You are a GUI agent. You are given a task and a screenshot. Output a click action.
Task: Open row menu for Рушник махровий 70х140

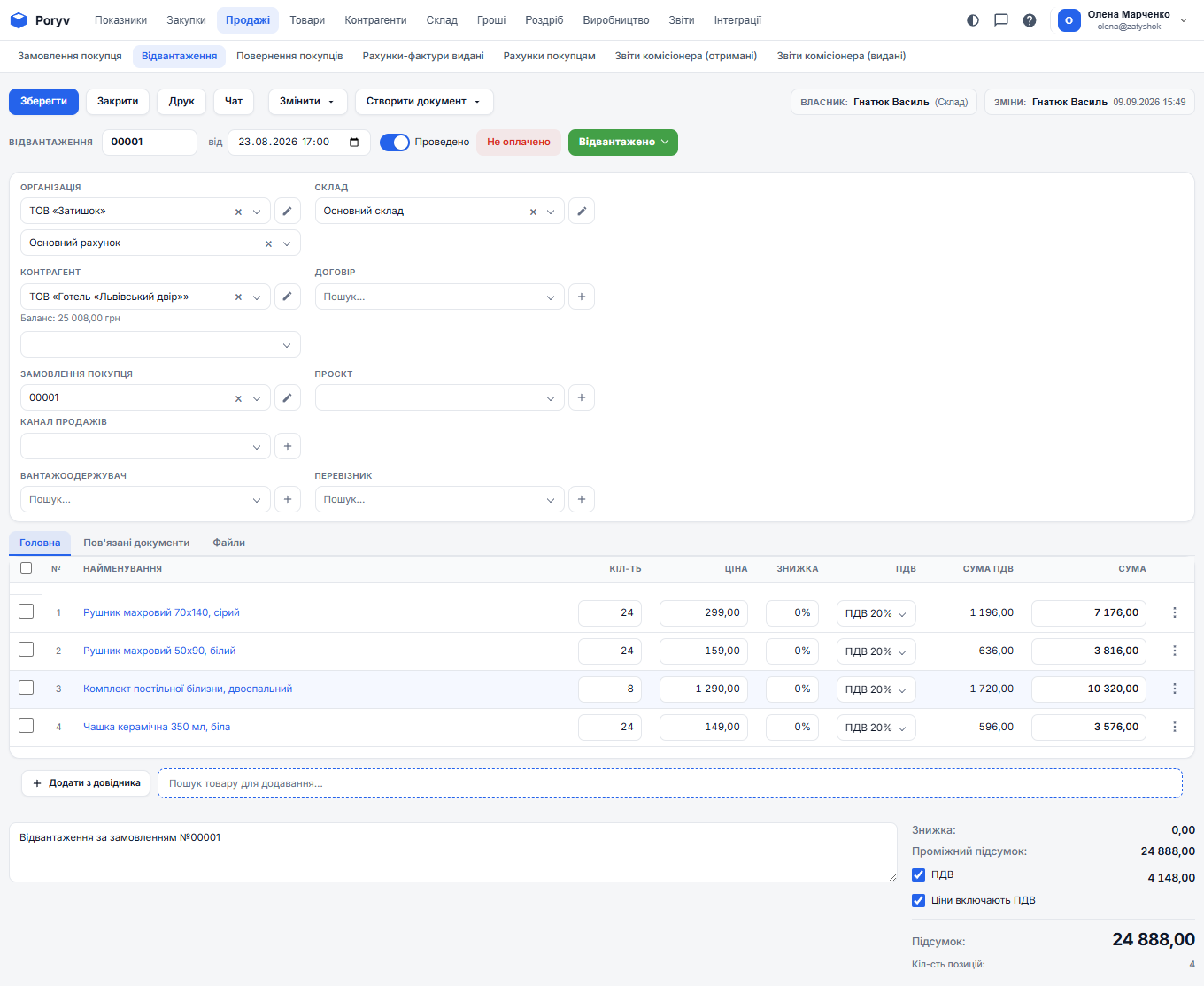[x=1175, y=612]
